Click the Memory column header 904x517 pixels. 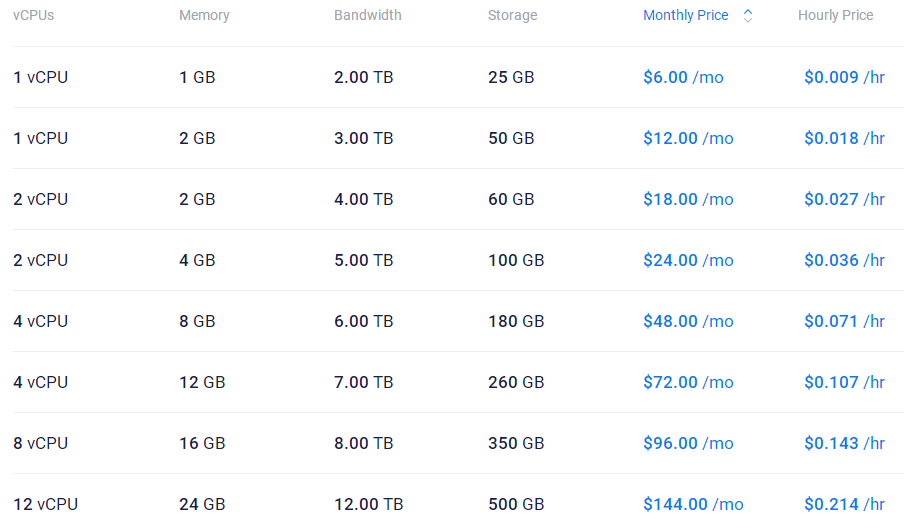204,16
